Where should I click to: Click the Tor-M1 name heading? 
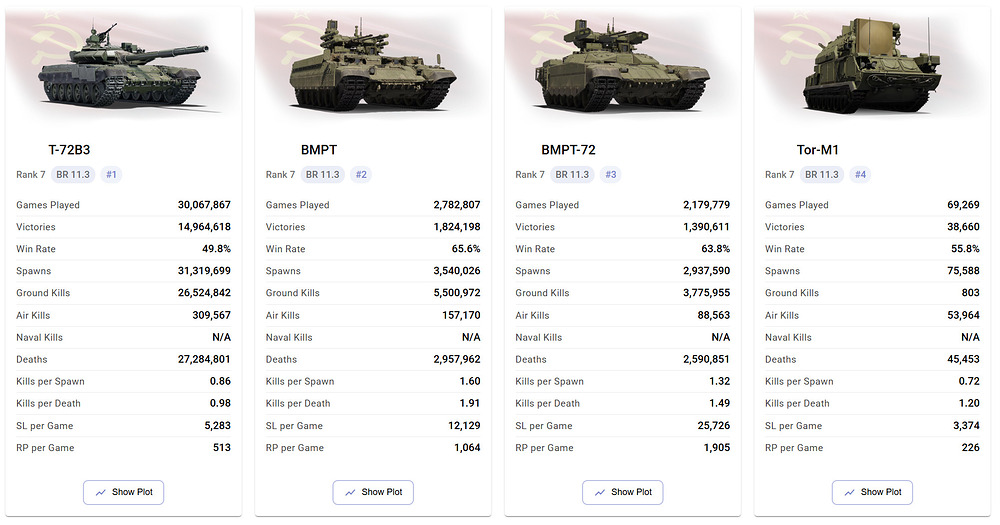tap(818, 150)
